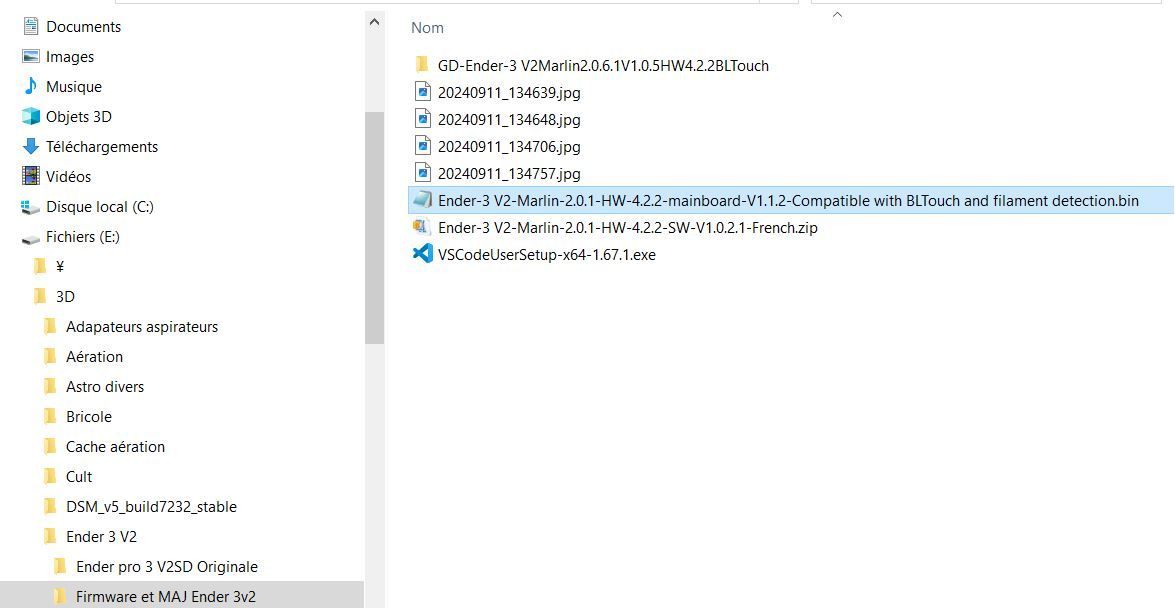Click the sort direction chevron above Nom

(837, 14)
